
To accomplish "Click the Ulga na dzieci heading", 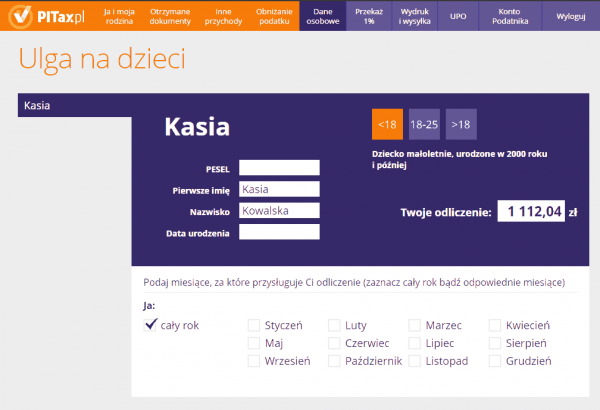I will [102, 59].
